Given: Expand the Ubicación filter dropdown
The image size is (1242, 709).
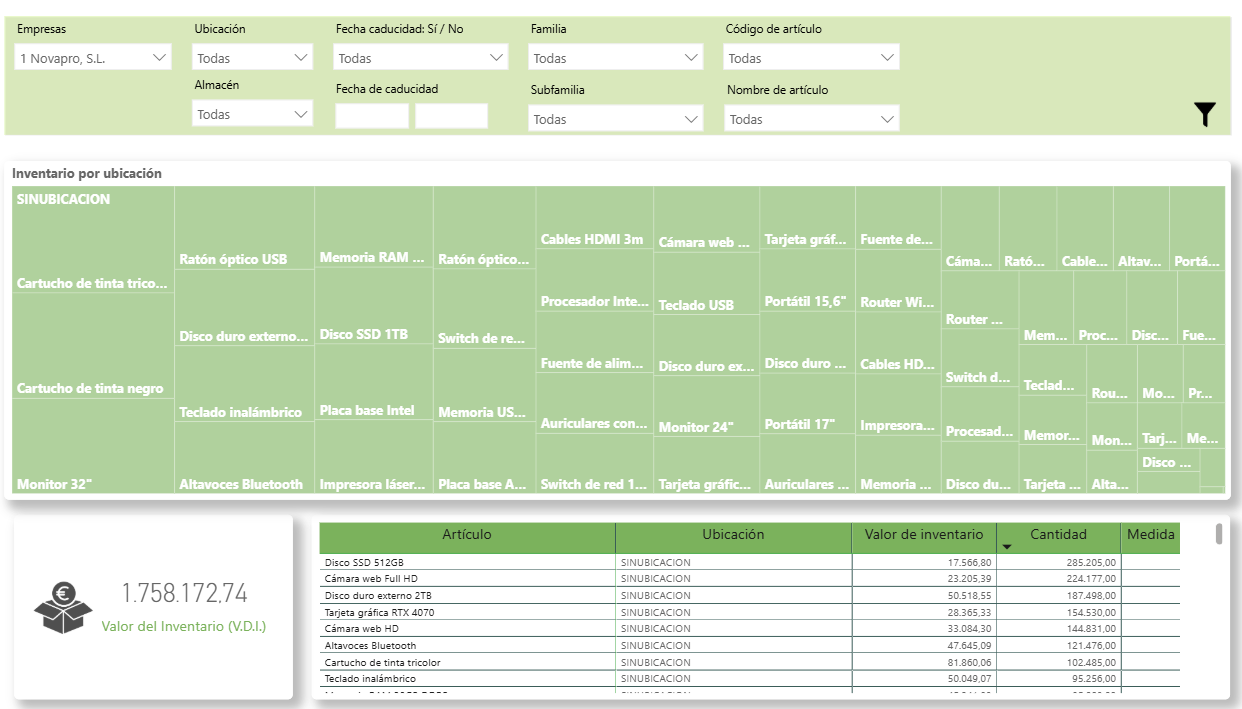Looking at the screenshot, I should [253, 59].
